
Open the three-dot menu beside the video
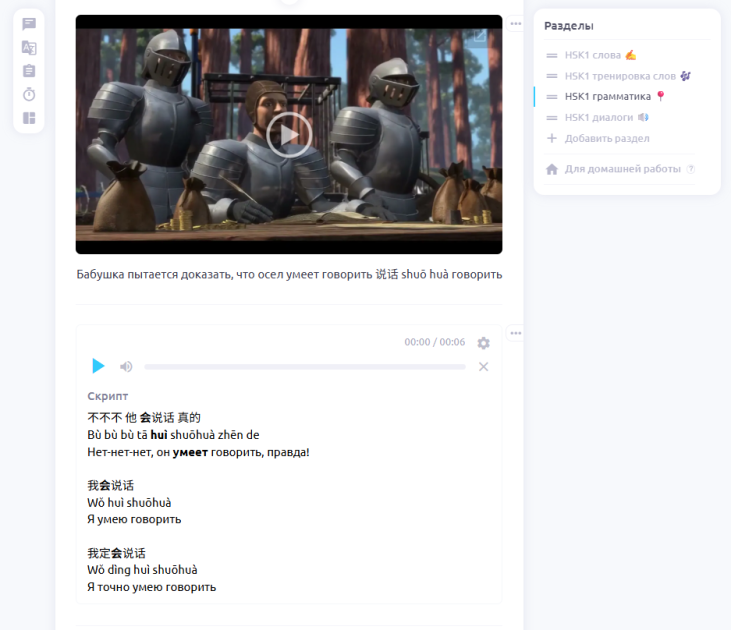point(516,23)
